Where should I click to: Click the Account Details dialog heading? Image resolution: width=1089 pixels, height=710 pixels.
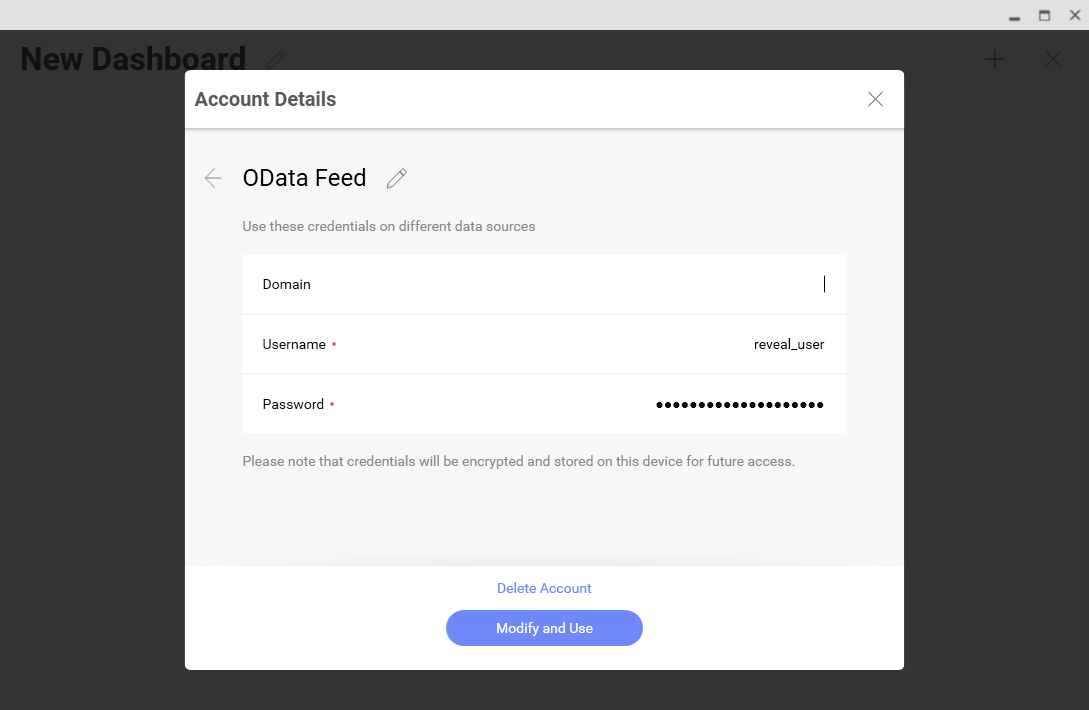click(x=265, y=99)
